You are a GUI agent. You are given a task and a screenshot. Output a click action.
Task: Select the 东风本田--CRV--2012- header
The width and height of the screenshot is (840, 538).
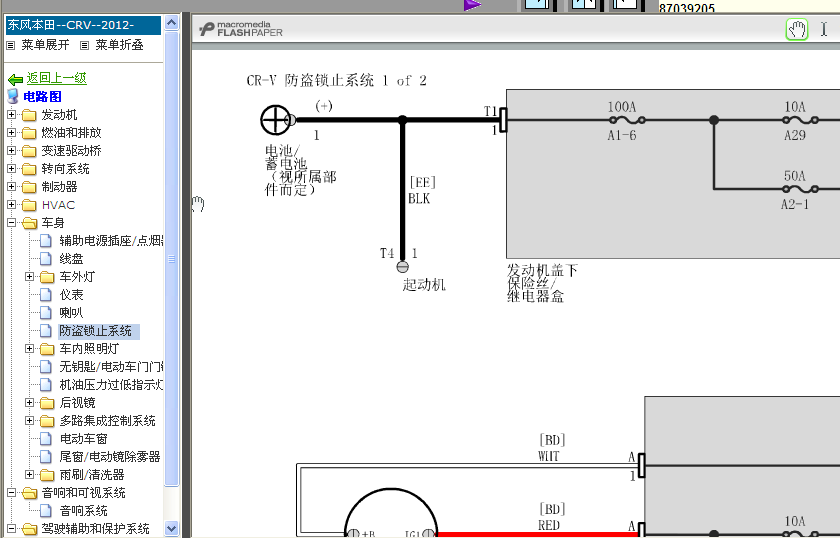click(x=83, y=25)
